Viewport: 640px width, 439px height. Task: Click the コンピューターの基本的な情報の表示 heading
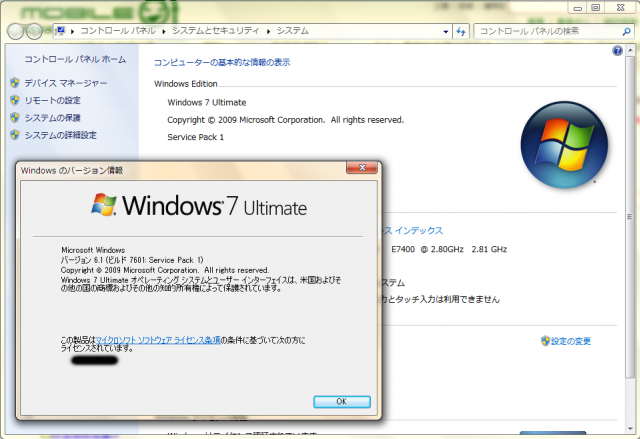pyautogui.click(x=222, y=62)
